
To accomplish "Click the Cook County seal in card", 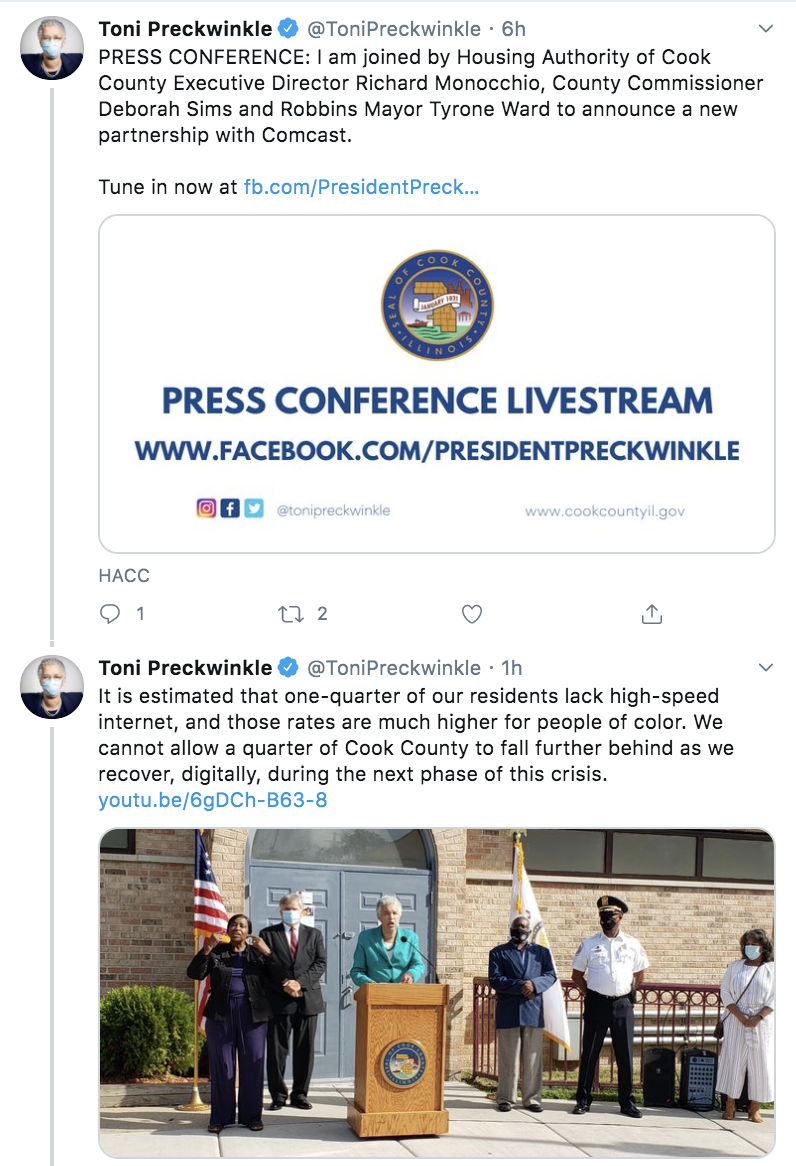I will click(437, 305).
